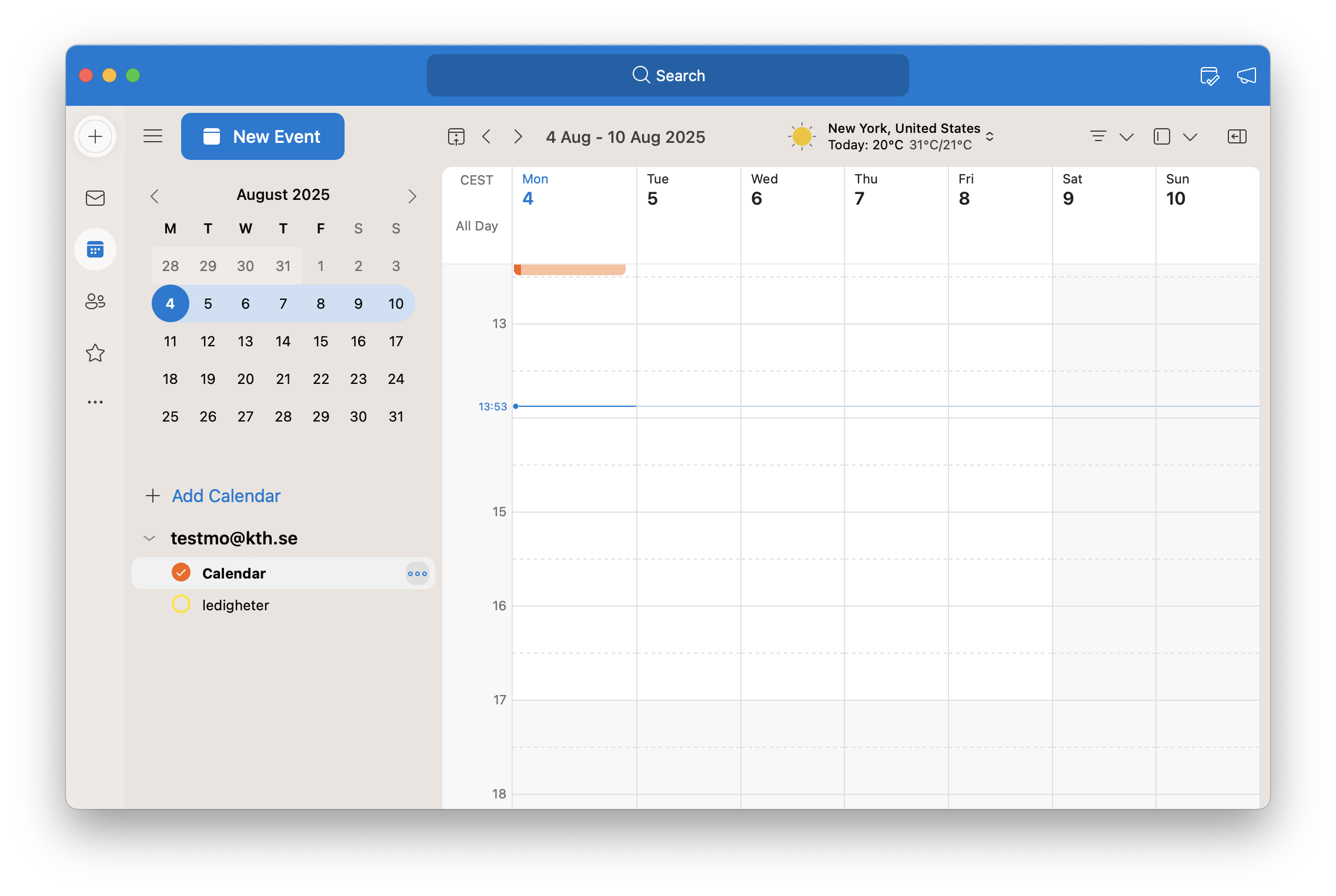Click the New Event button
The height and width of the screenshot is (896, 1336).
(263, 136)
